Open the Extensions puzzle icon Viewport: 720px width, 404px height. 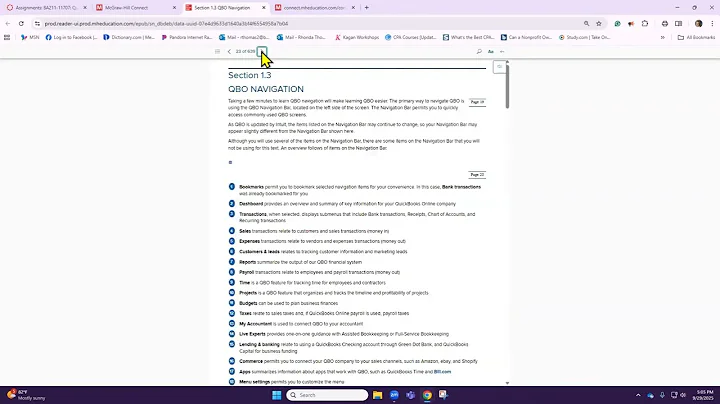645,23
